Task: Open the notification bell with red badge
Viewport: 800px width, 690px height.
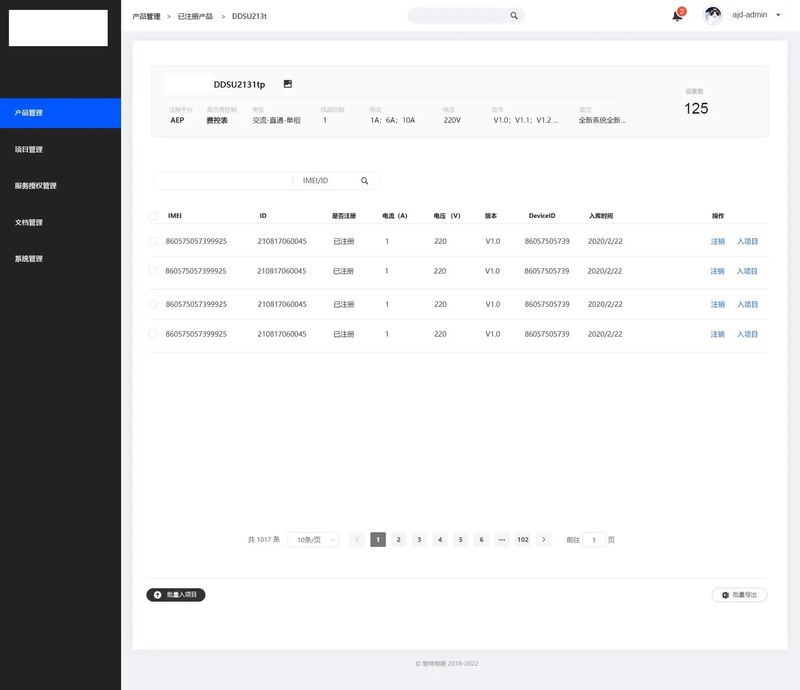Action: point(678,15)
